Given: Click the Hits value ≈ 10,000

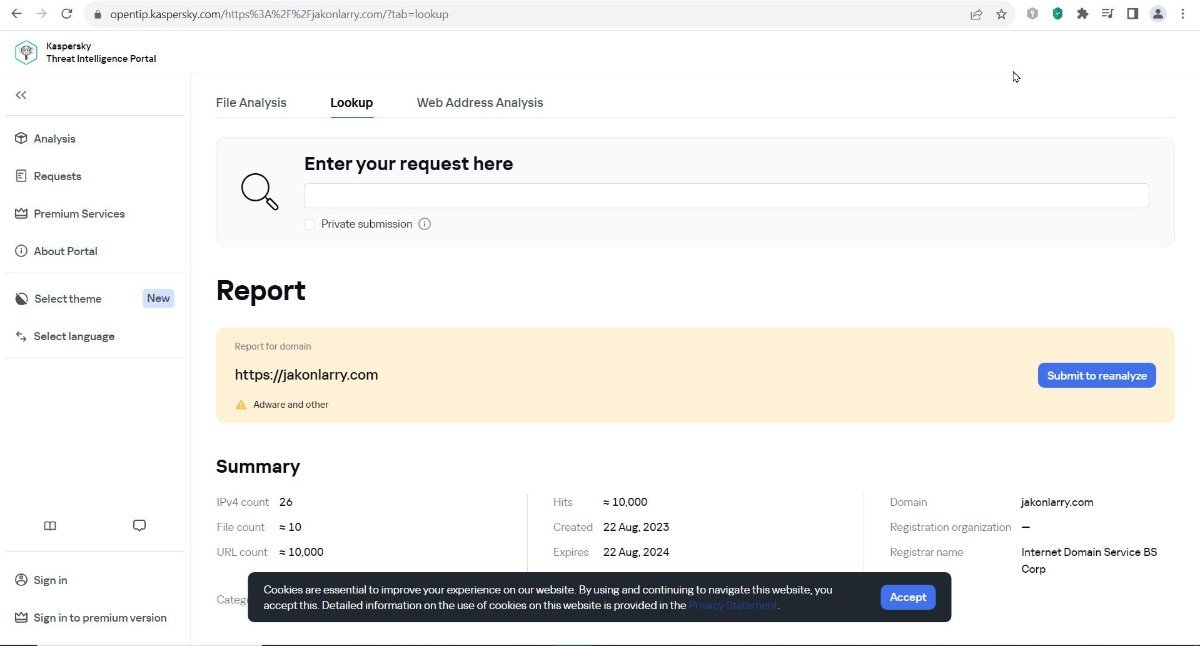Looking at the screenshot, I should 625,502.
